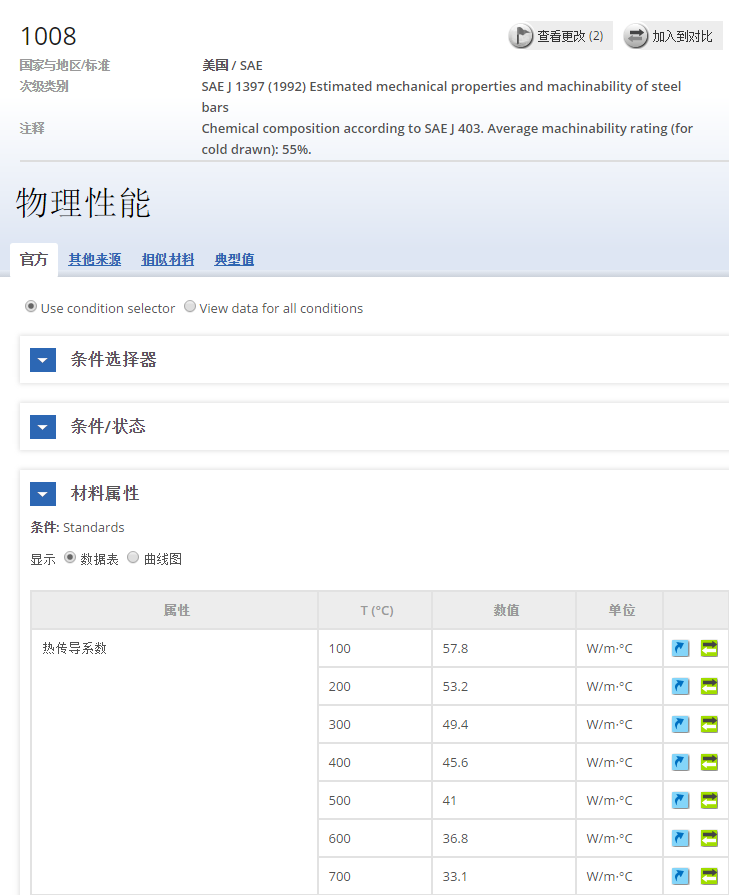Select the 数据表 display radio button
The image size is (729, 895).
click(70, 558)
